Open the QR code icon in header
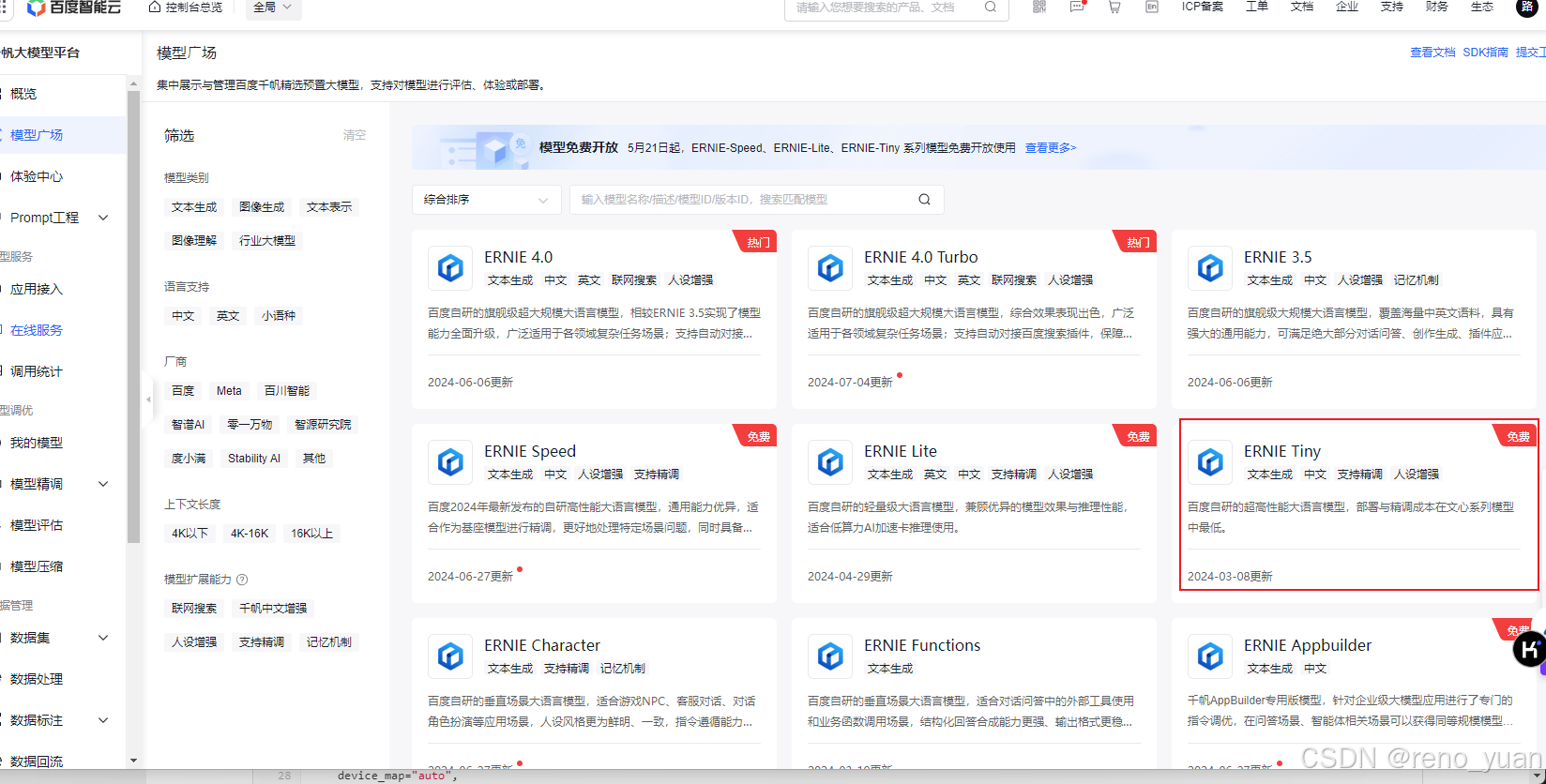 tap(1039, 7)
